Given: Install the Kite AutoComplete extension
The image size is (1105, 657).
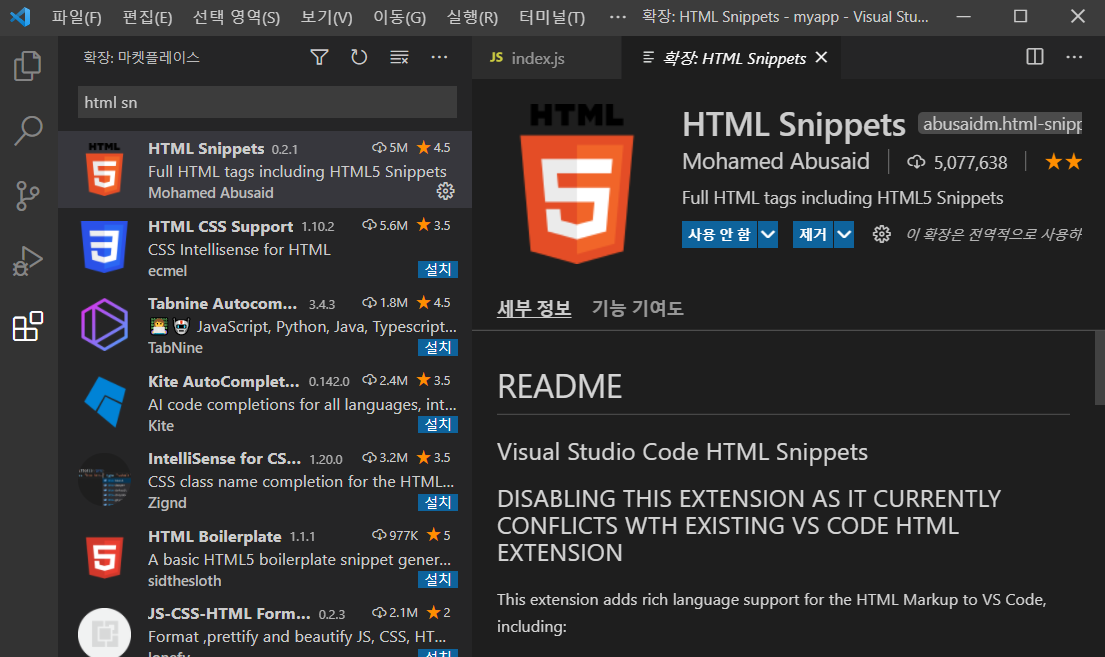Looking at the screenshot, I should coord(438,425).
